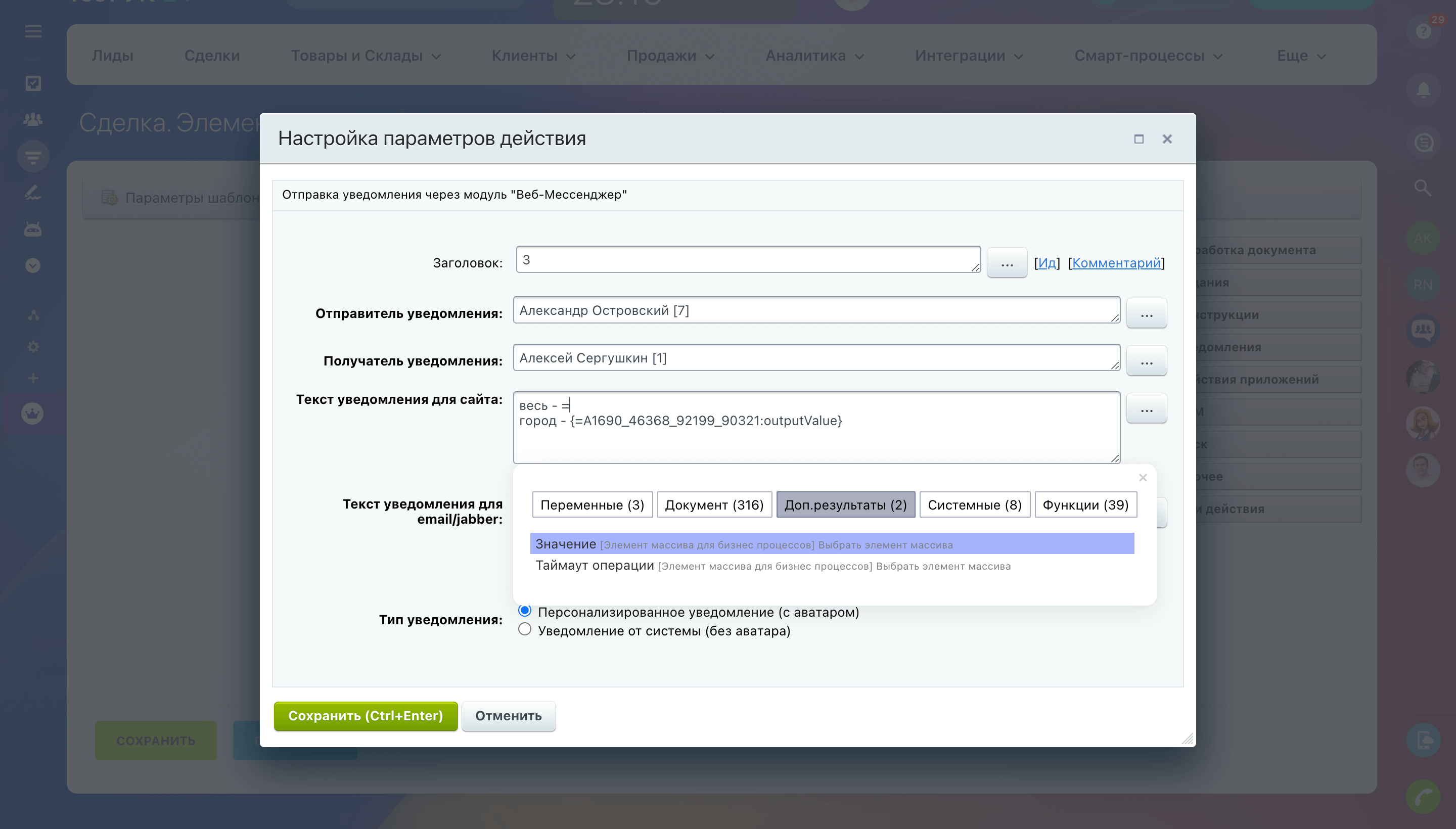Click into the Получатель уведомления field
Viewport: 1456px width, 829px height.
815,358
